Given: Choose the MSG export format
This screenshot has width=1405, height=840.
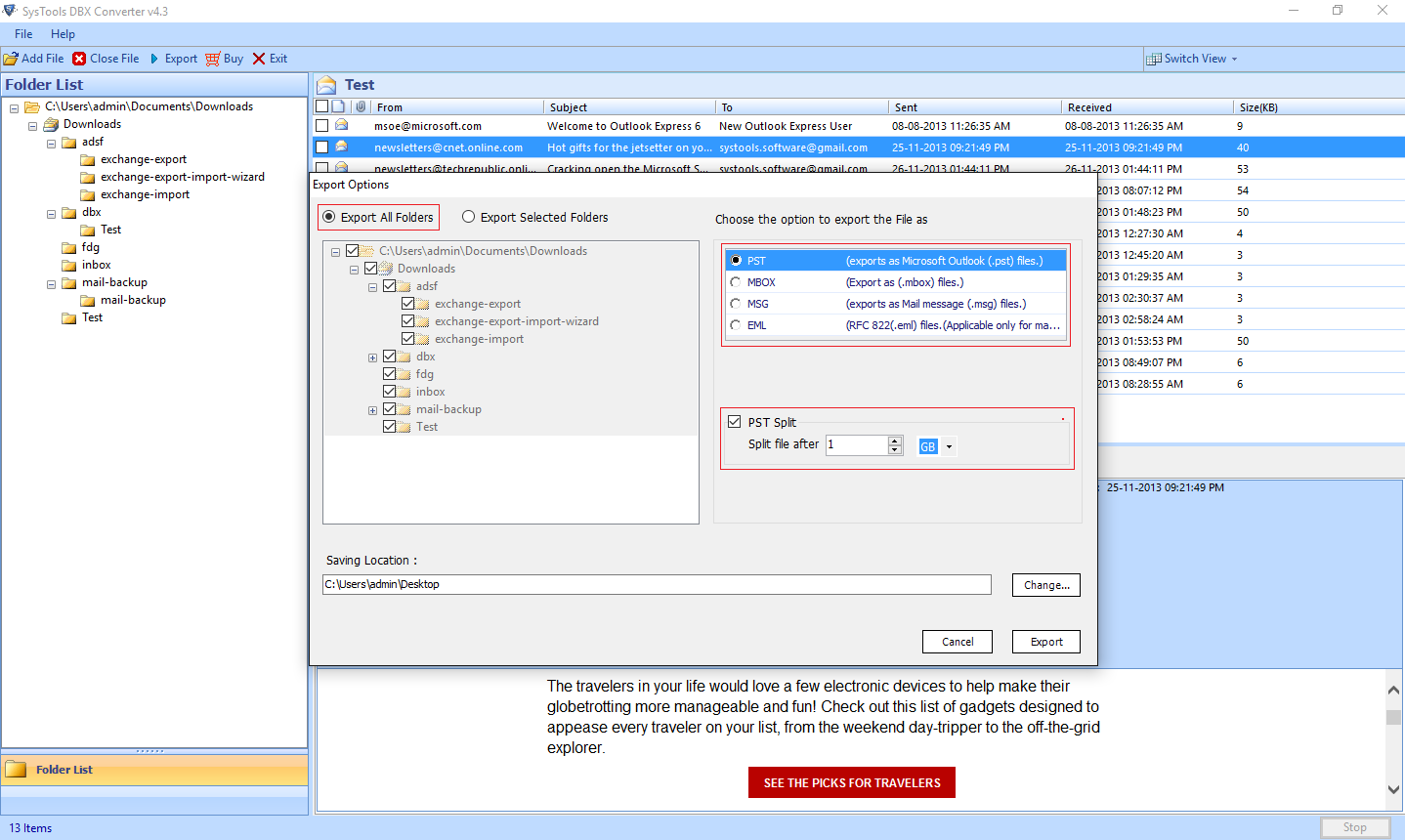Looking at the screenshot, I should 736,304.
